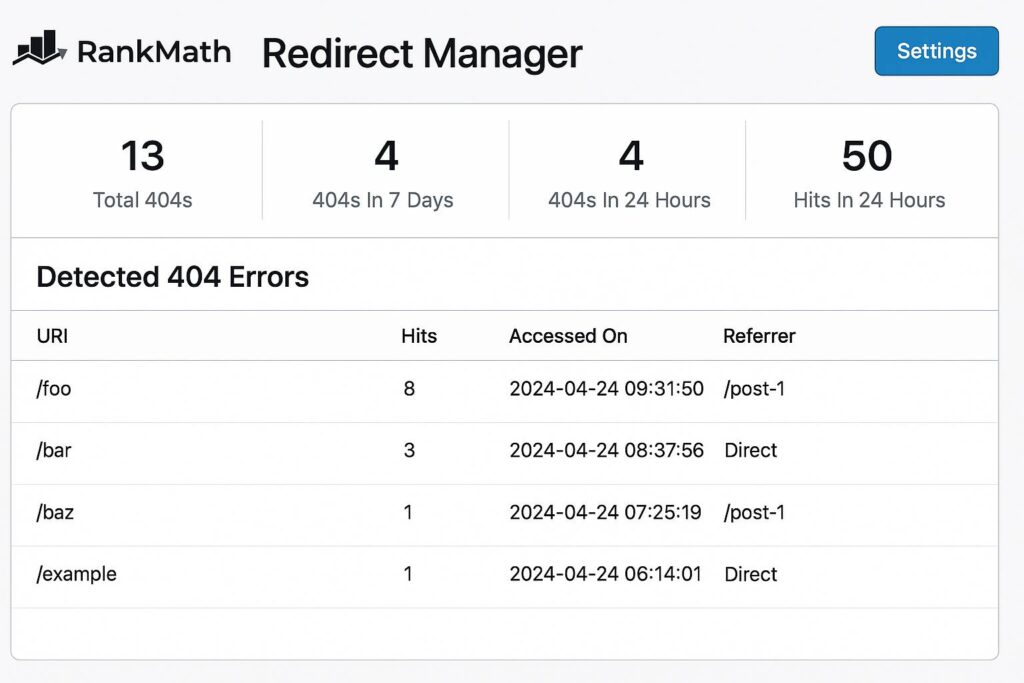The width and height of the screenshot is (1024, 683).
Task: Click the Detected 404 Errors section heading
Action: (172, 277)
